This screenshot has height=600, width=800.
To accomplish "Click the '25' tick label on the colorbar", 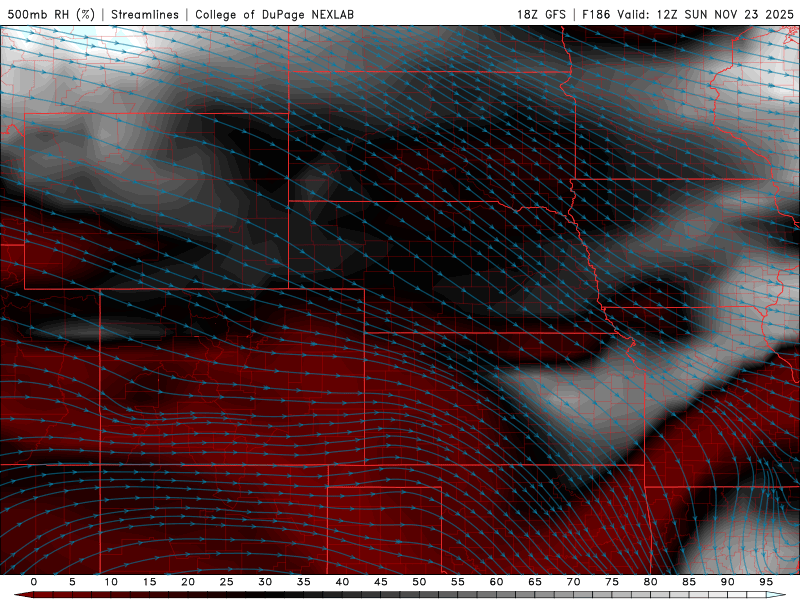I will [x=227, y=582].
